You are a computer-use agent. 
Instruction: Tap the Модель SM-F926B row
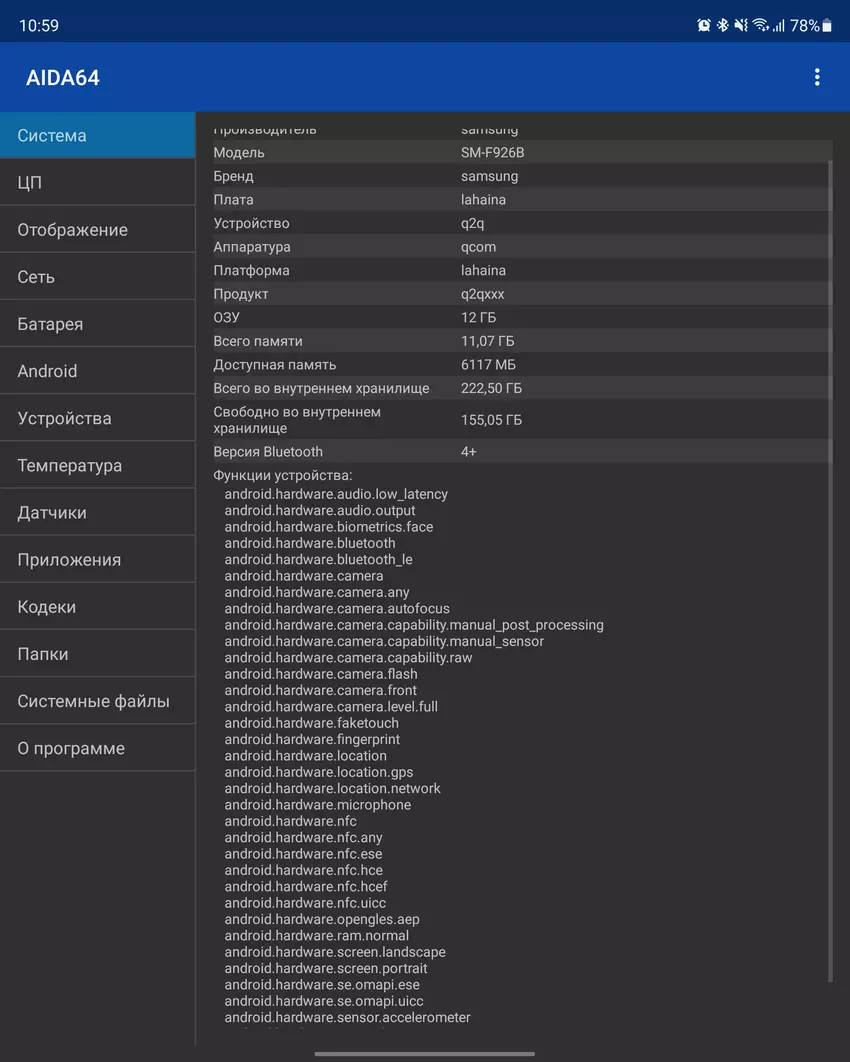pos(520,153)
